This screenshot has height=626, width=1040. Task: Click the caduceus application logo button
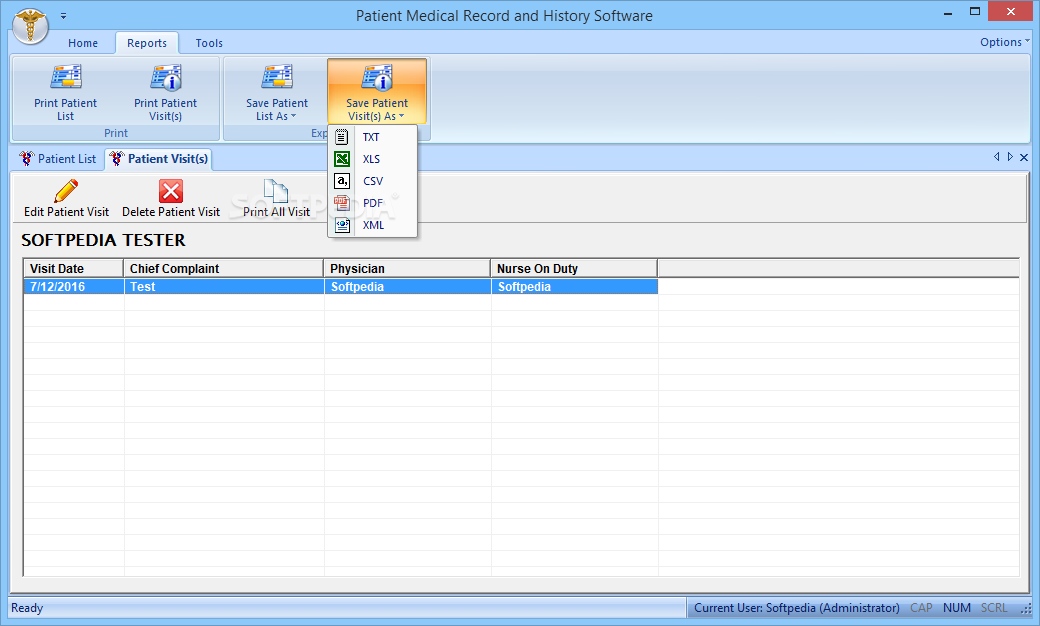pos(31,27)
